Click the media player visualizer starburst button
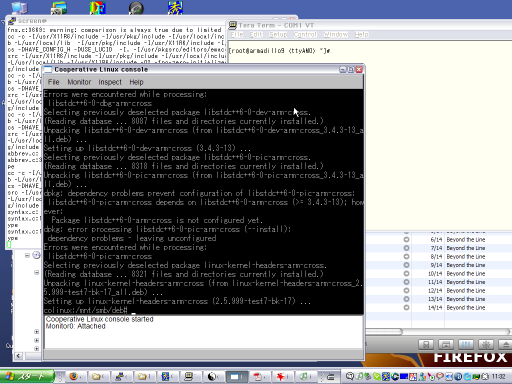512x384 pixels. click(486, 345)
